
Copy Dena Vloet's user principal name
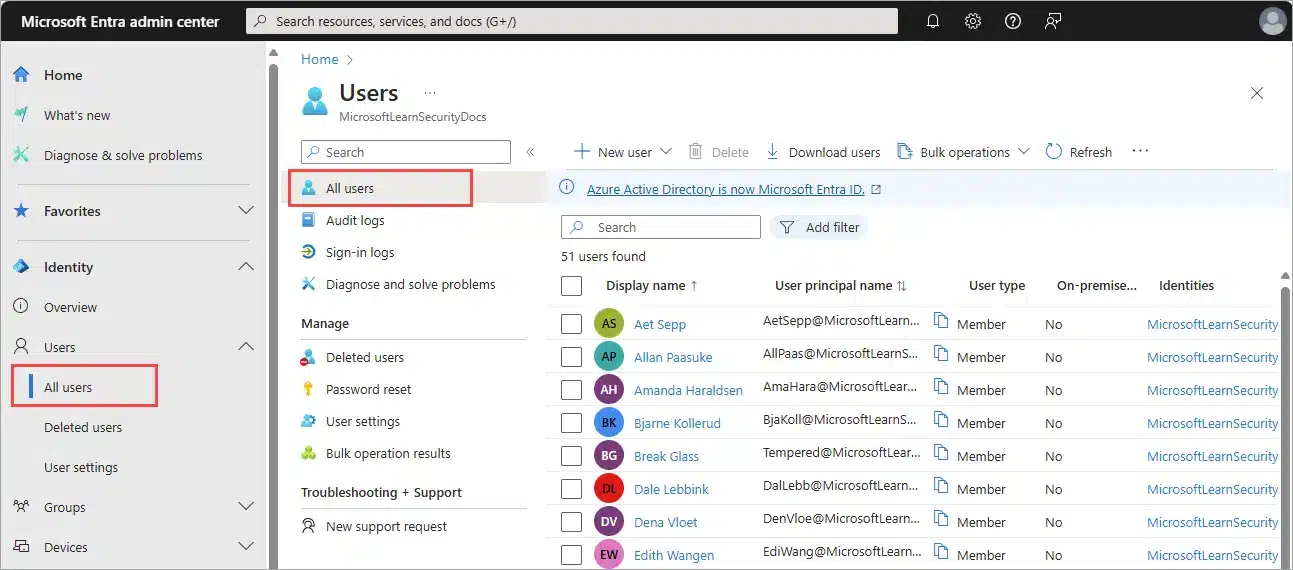click(940, 519)
